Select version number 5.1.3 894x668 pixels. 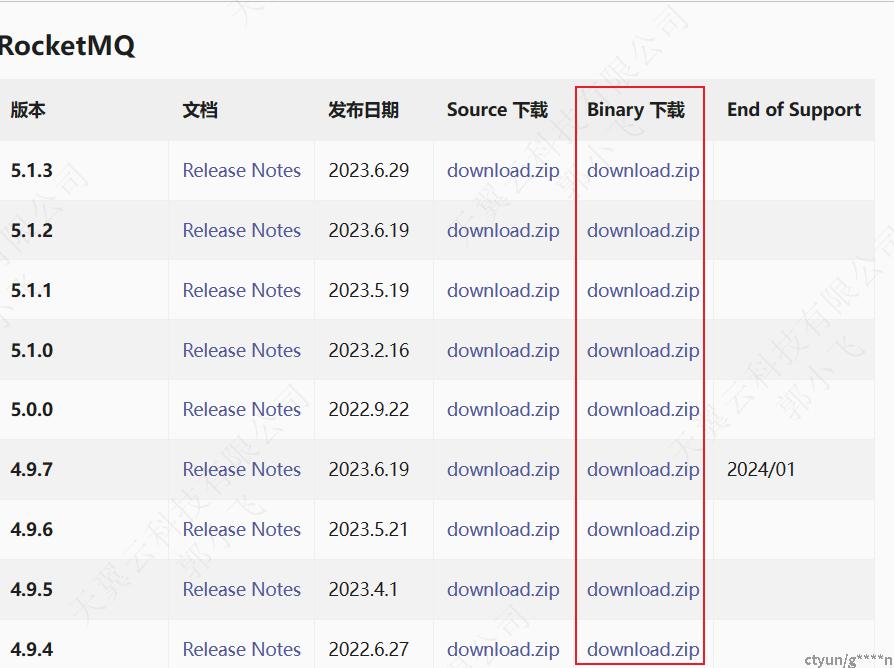click(x=32, y=170)
